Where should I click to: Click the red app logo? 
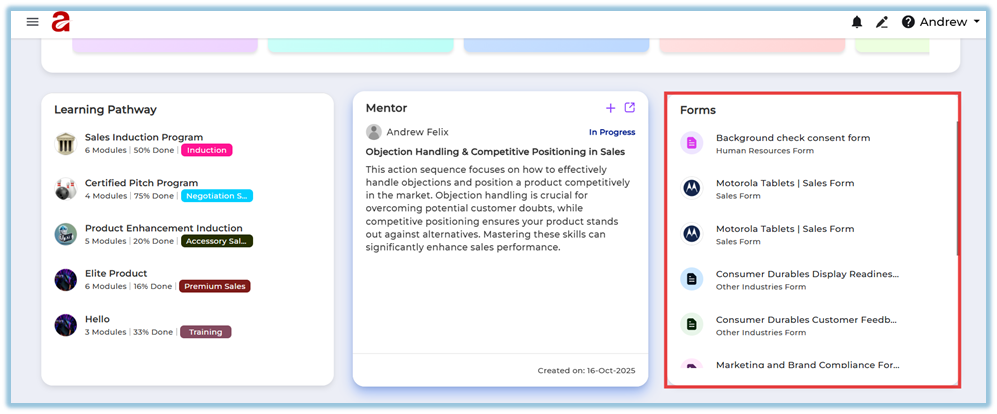point(61,21)
